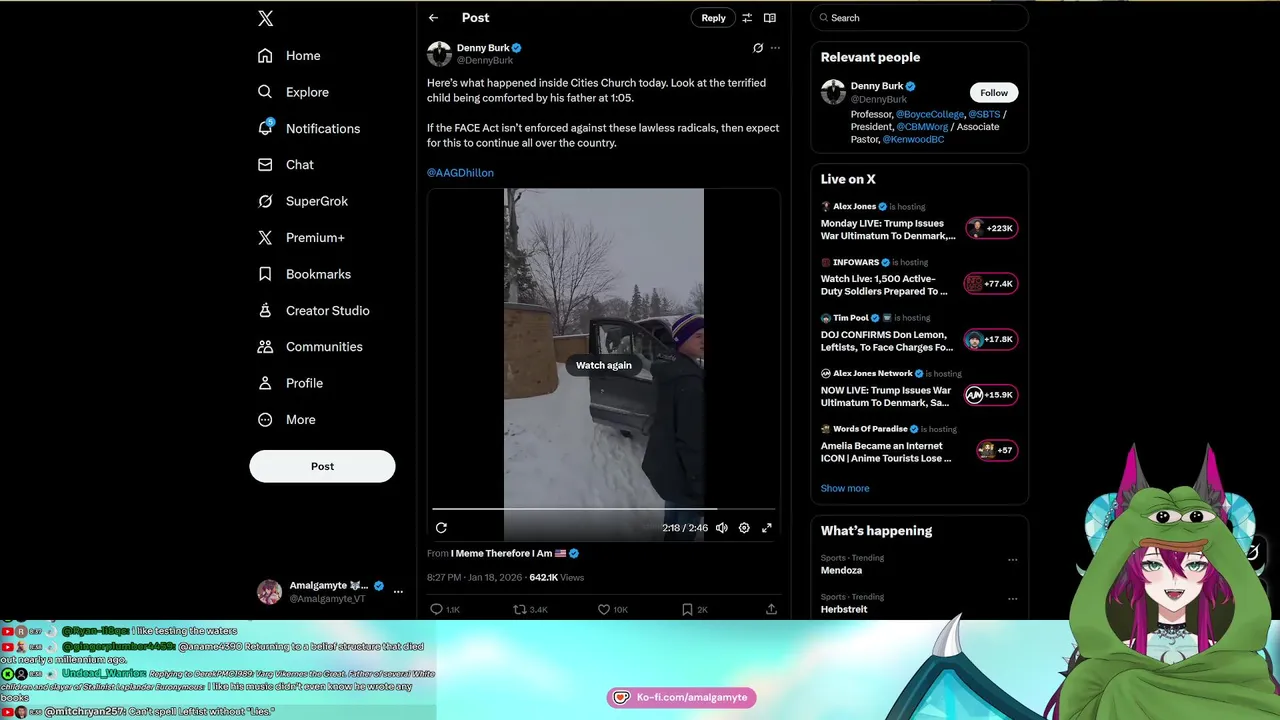
Task: Open the Mendoza trending topic
Action: [841, 570]
